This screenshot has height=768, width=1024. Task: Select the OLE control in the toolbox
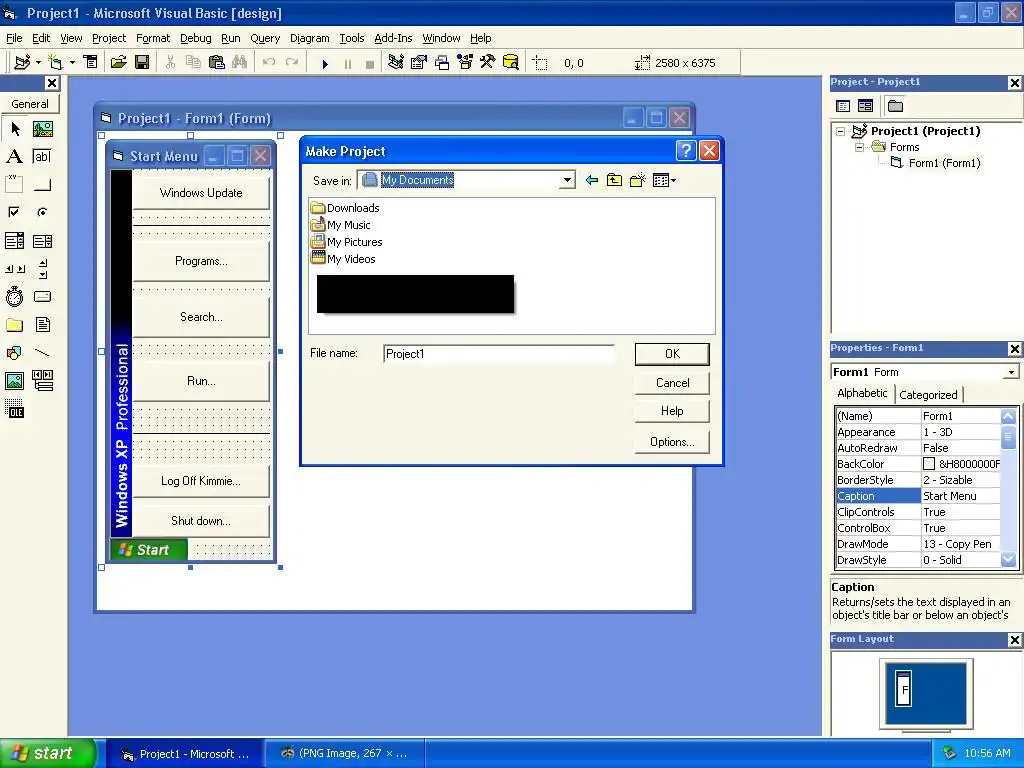[x=15, y=409]
